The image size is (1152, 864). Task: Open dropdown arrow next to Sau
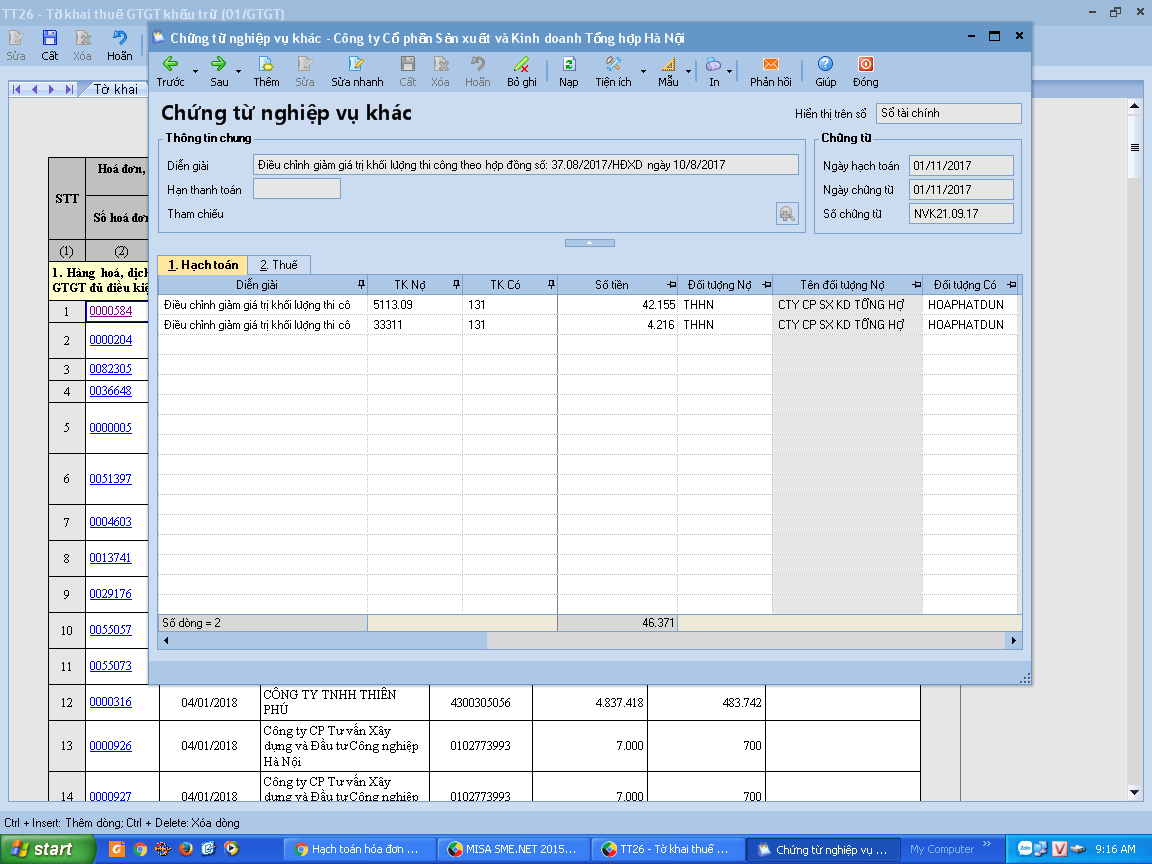point(238,71)
